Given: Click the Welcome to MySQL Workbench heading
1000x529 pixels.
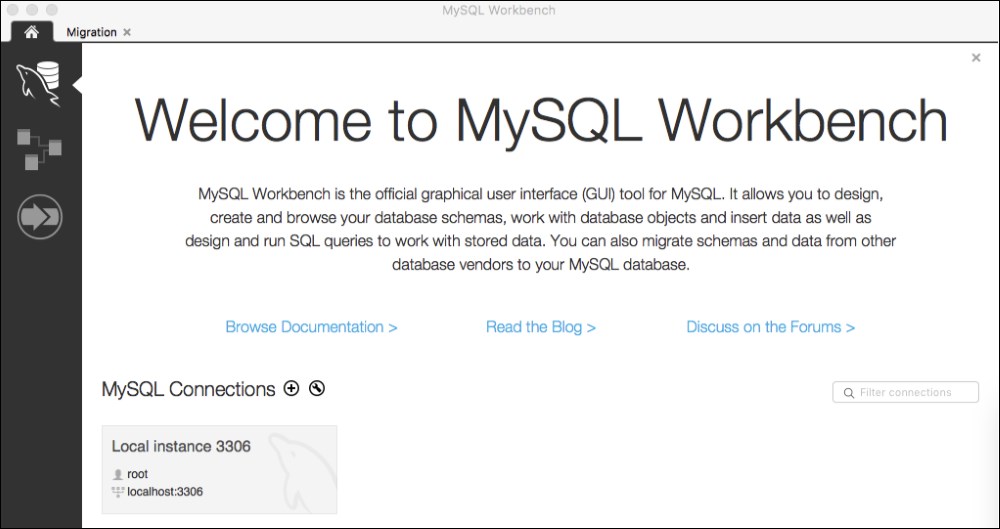Looking at the screenshot, I should point(541,121).
